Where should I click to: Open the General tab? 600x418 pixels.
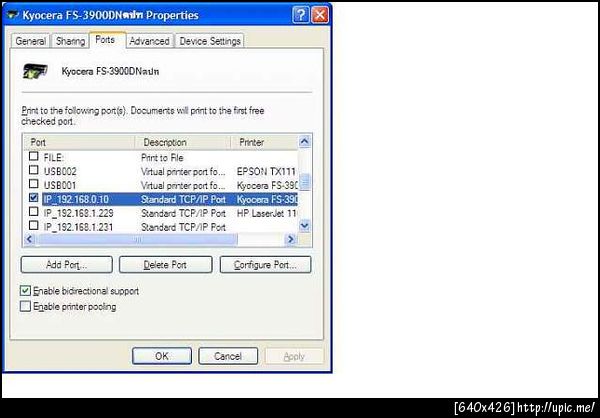click(31, 41)
